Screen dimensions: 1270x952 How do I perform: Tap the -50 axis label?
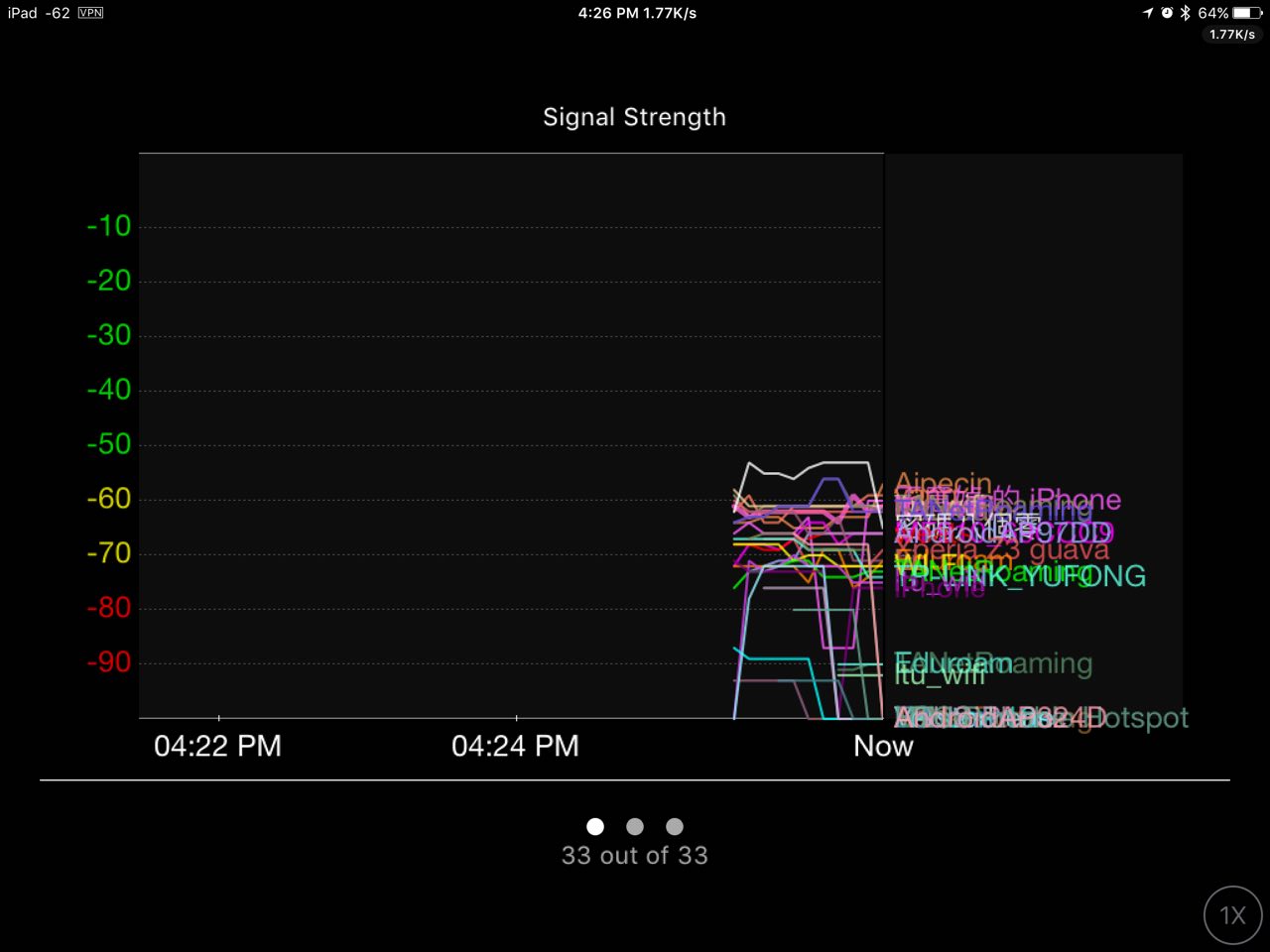[x=109, y=444]
